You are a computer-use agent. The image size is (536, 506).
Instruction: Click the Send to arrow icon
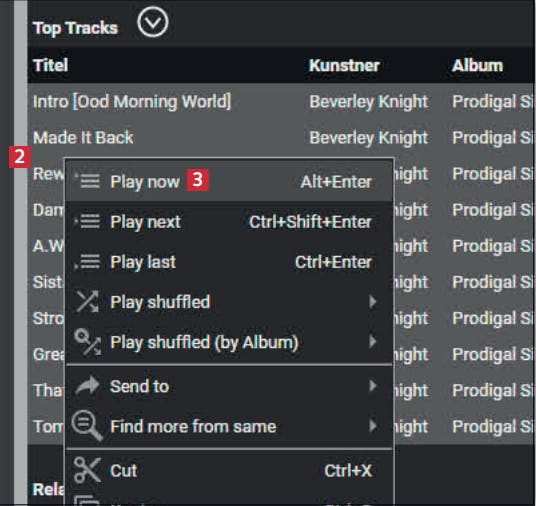(x=88, y=386)
